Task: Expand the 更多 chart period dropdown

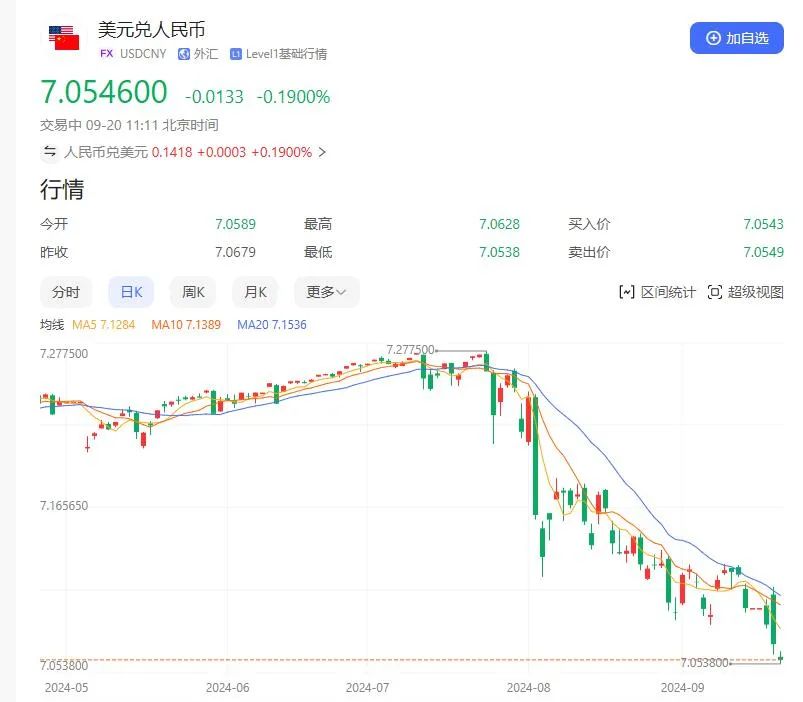Action: coord(326,292)
